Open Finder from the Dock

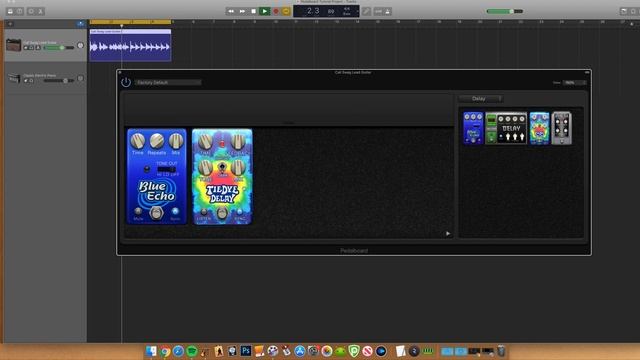151,351
